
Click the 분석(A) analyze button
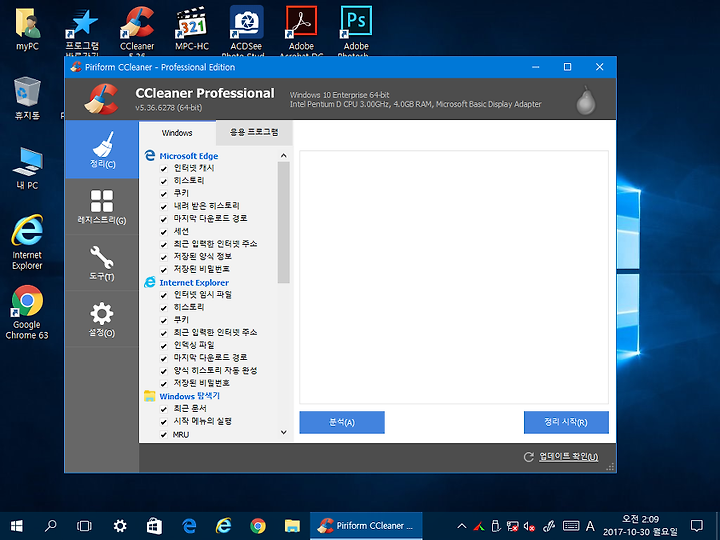(x=342, y=422)
